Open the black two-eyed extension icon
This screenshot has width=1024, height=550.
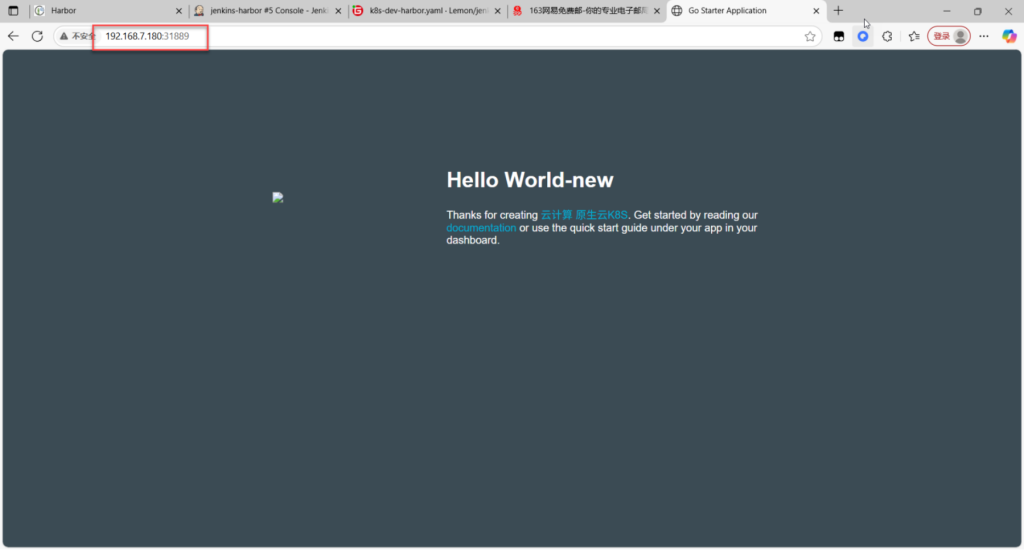(840, 36)
